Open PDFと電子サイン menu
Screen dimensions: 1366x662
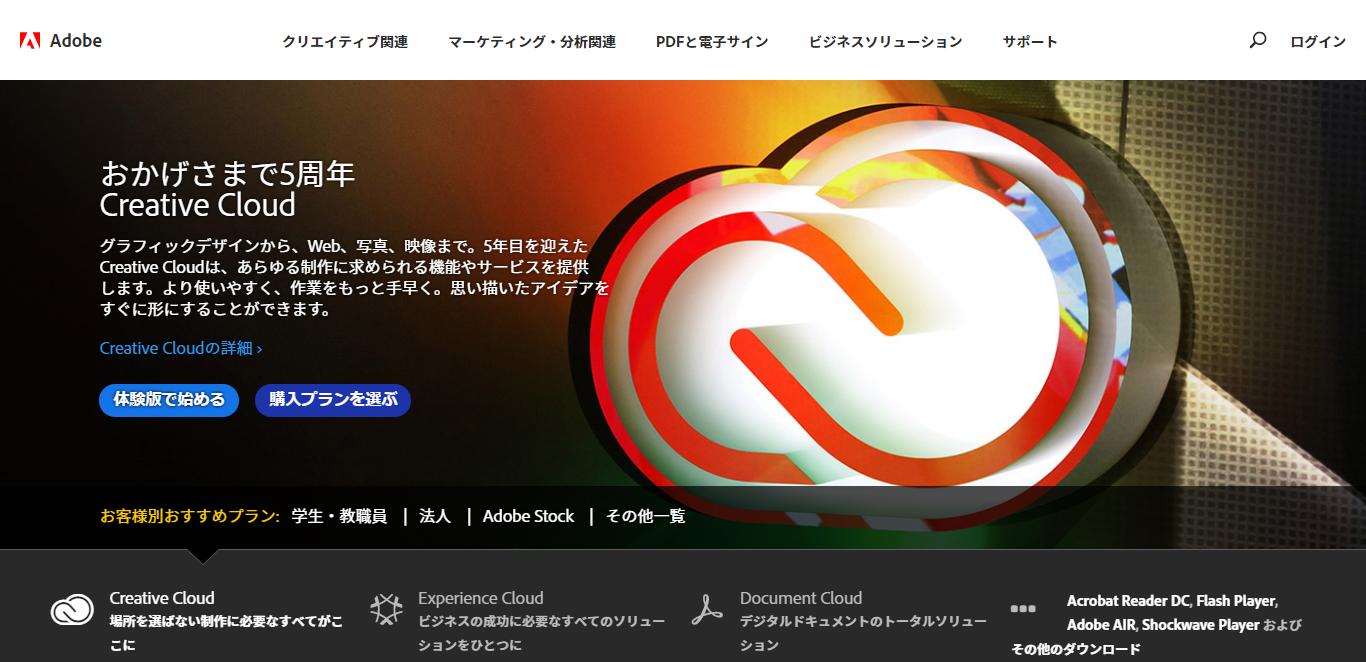(712, 42)
